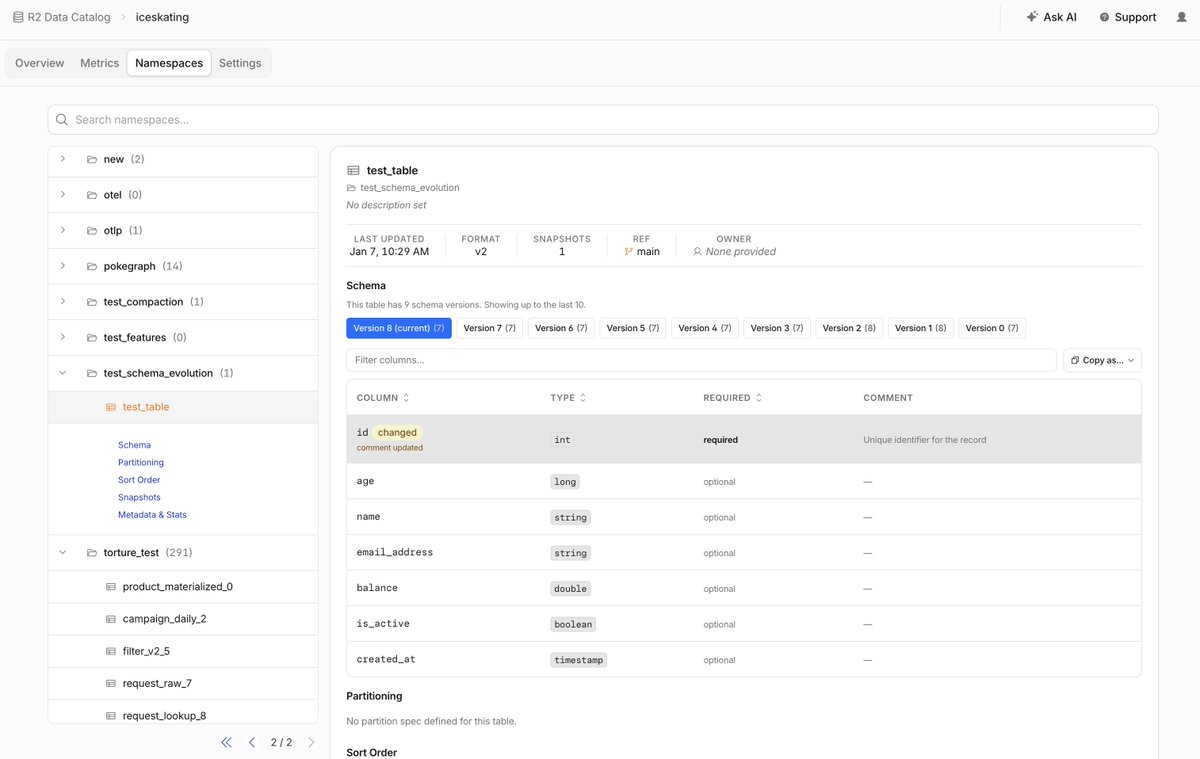Click the table icon next to test_table in tree
This screenshot has width=1200, height=759.
pyautogui.click(x=111, y=407)
